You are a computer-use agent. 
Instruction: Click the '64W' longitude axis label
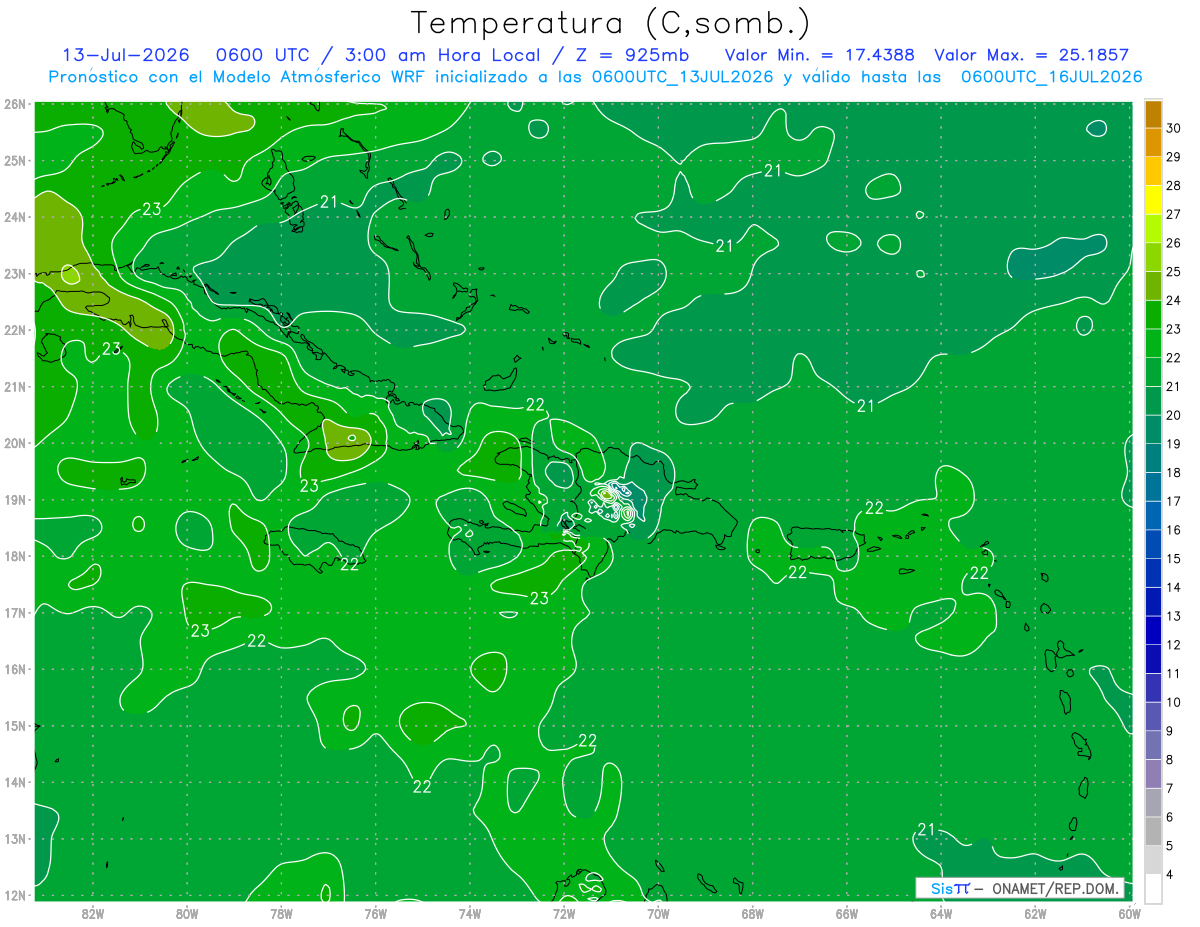(x=941, y=912)
